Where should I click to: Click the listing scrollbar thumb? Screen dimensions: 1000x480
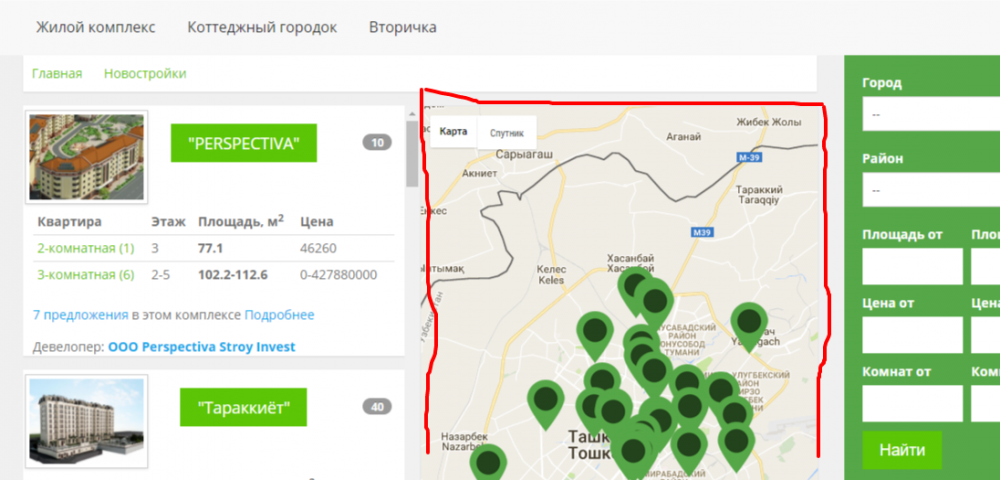coord(412,154)
